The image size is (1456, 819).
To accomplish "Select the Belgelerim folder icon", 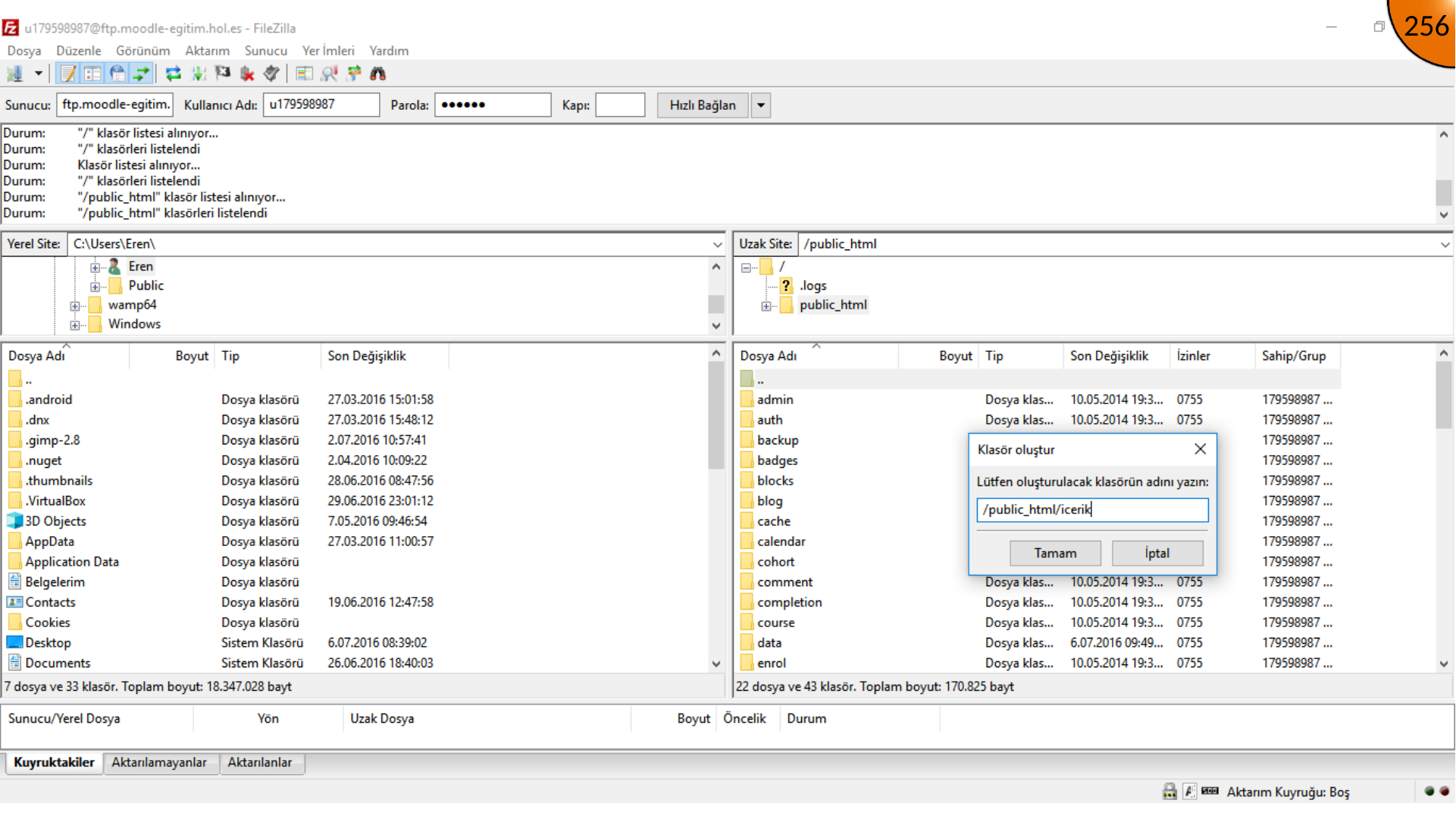I will click(x=14, y=582).
